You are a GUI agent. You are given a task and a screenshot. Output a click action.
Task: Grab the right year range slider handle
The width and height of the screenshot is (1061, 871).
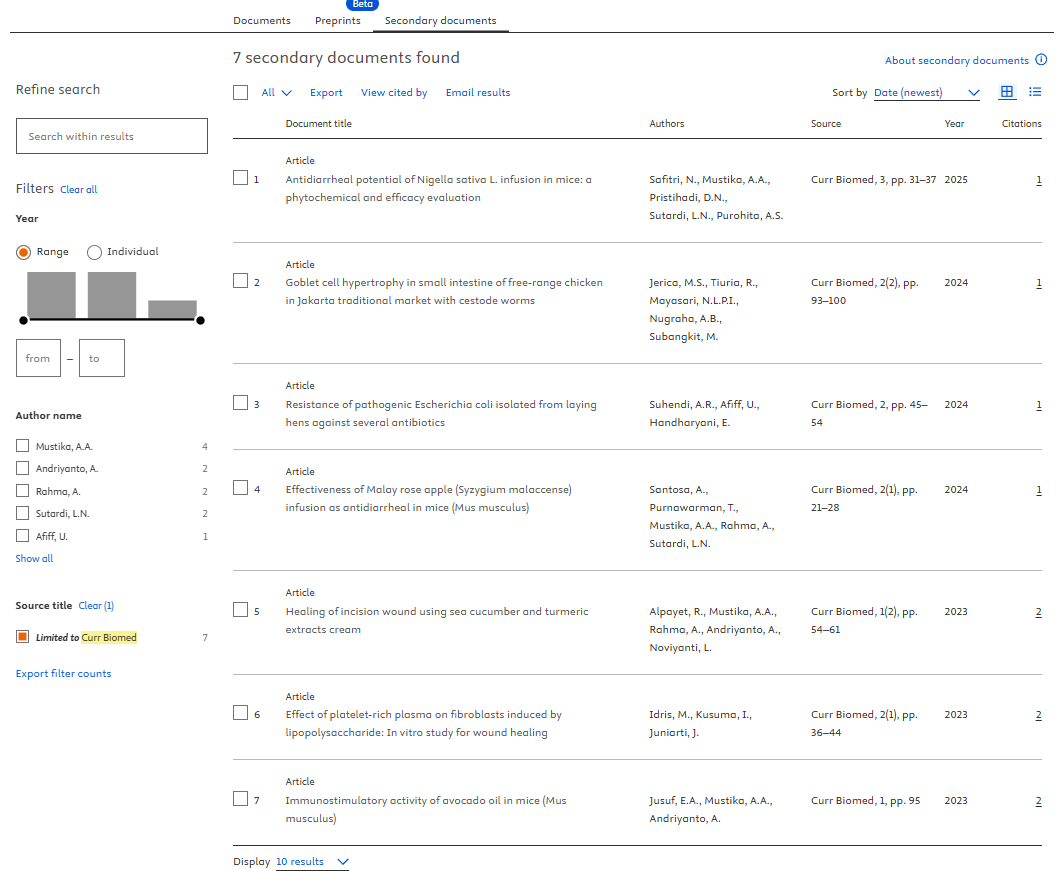click(200, 320)
